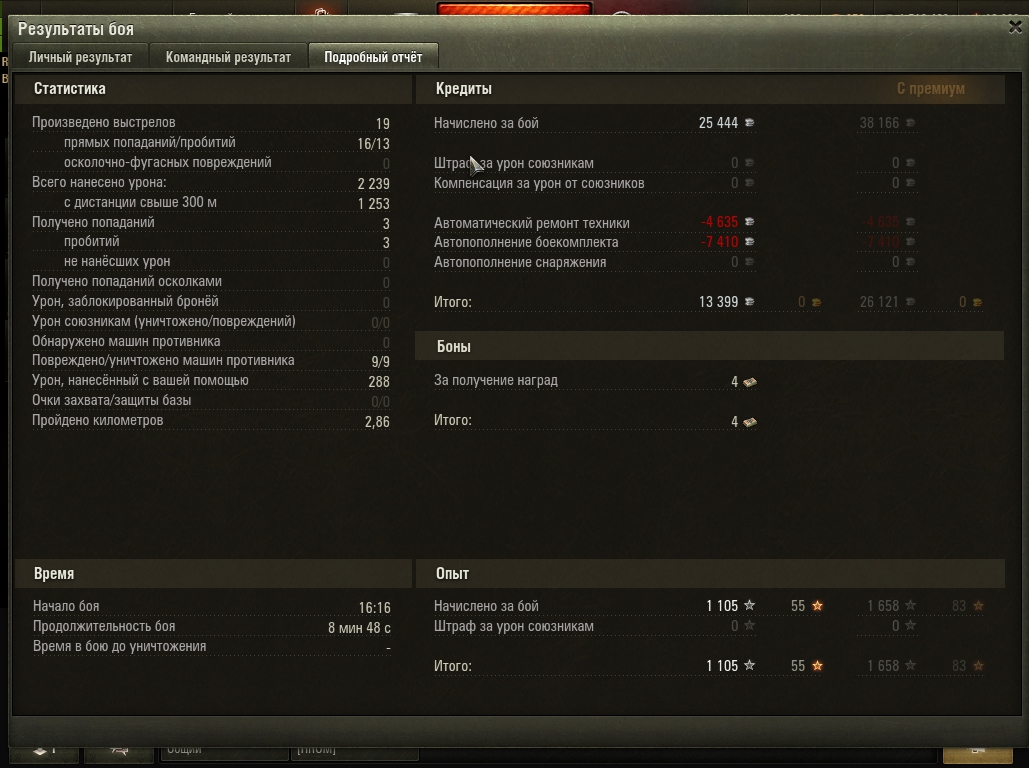
Task: Click the bonds icon in Боны Итого row
Action: click(x=749, y=421)
